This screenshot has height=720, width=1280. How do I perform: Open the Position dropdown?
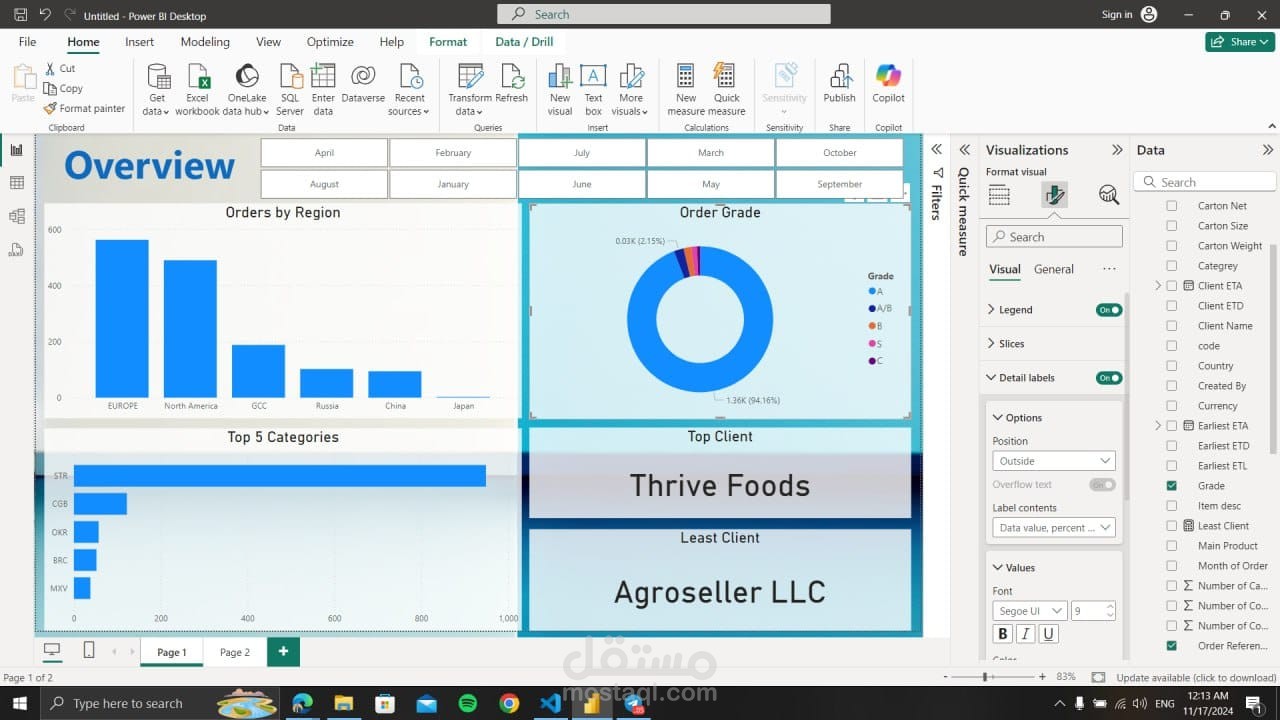1053,461
